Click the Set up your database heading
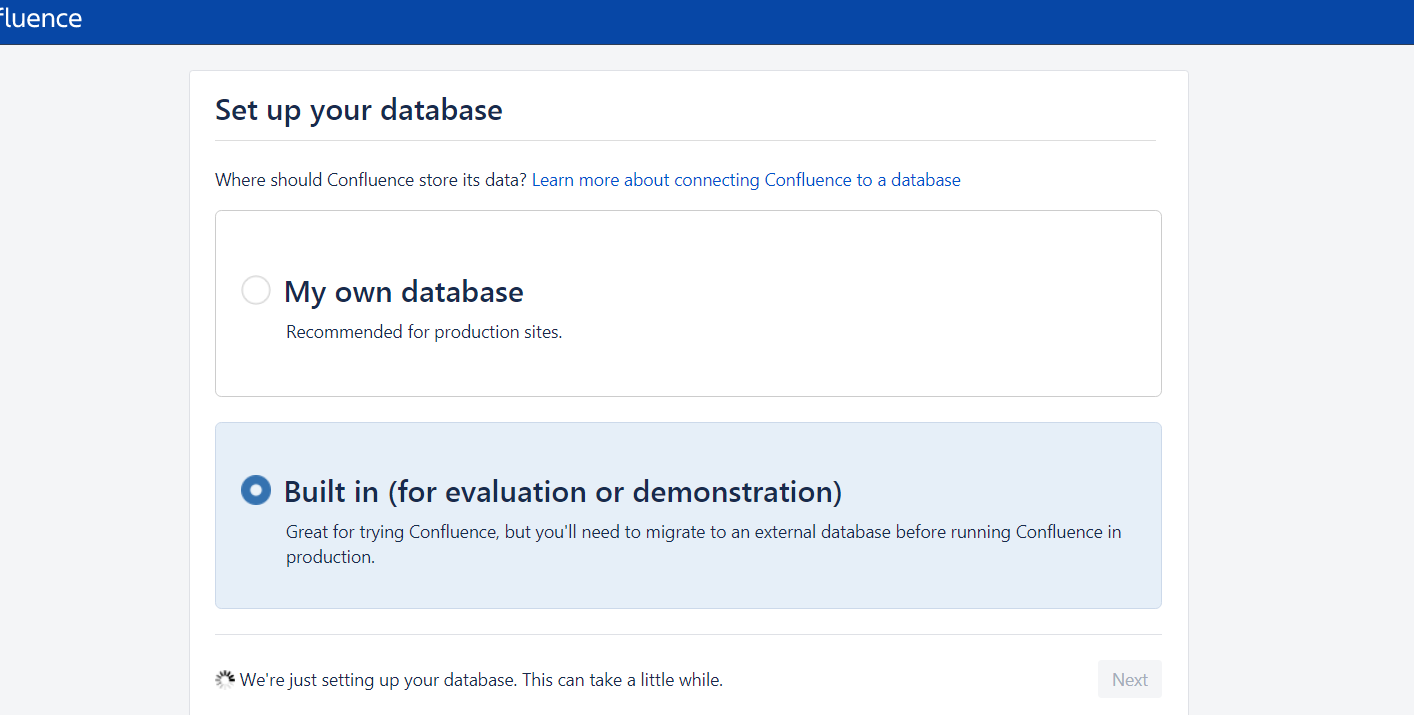The image size is (1414, 715). 358,110
